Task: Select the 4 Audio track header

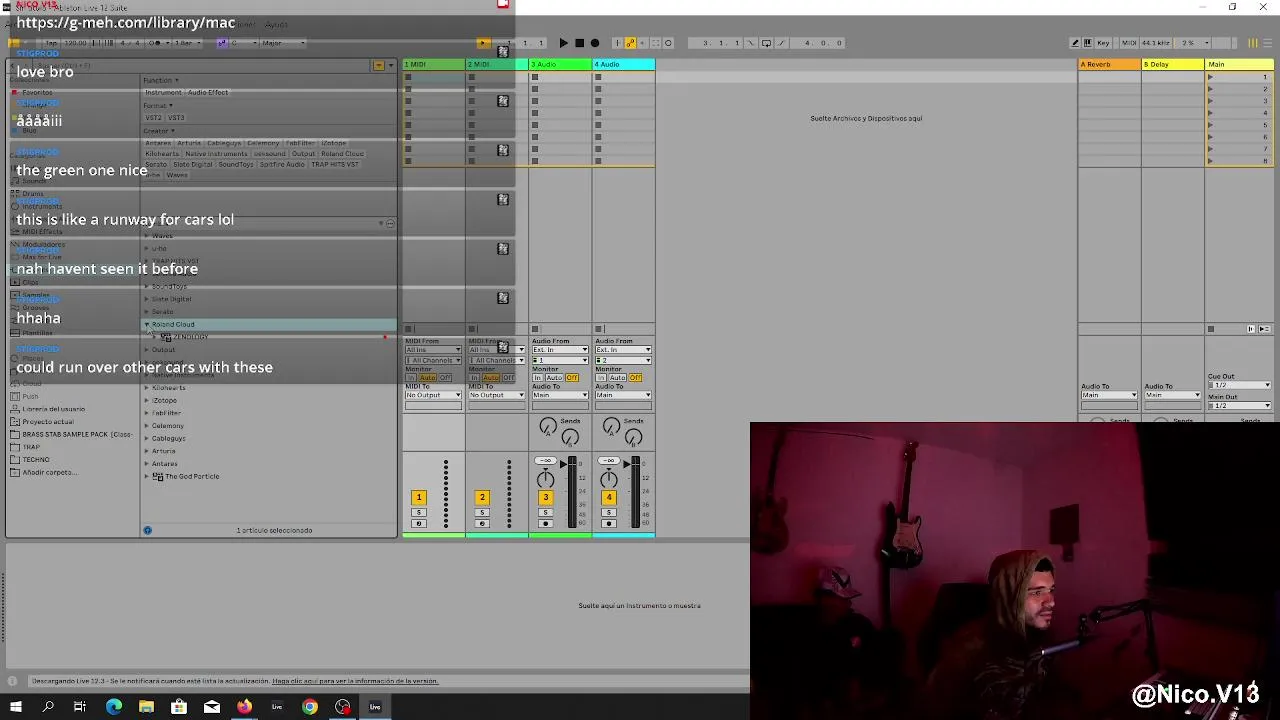Action: 624,64
